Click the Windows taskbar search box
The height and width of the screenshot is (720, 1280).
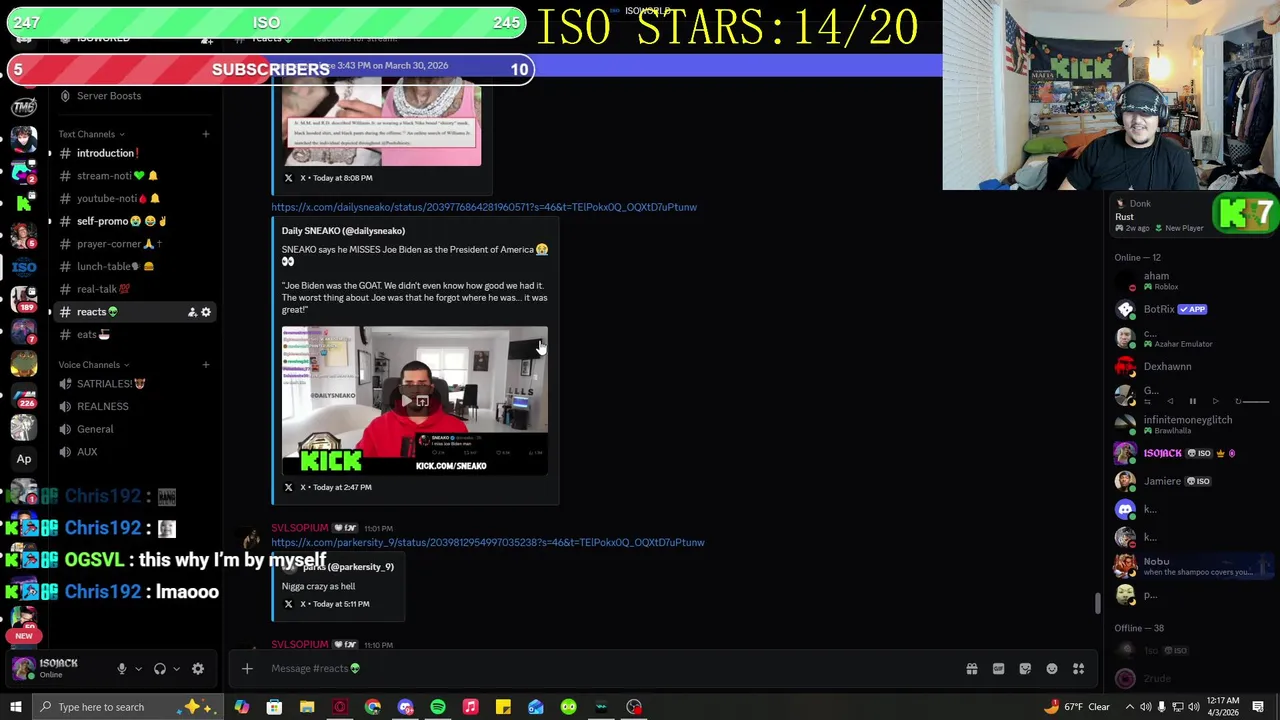pos(130,707)
